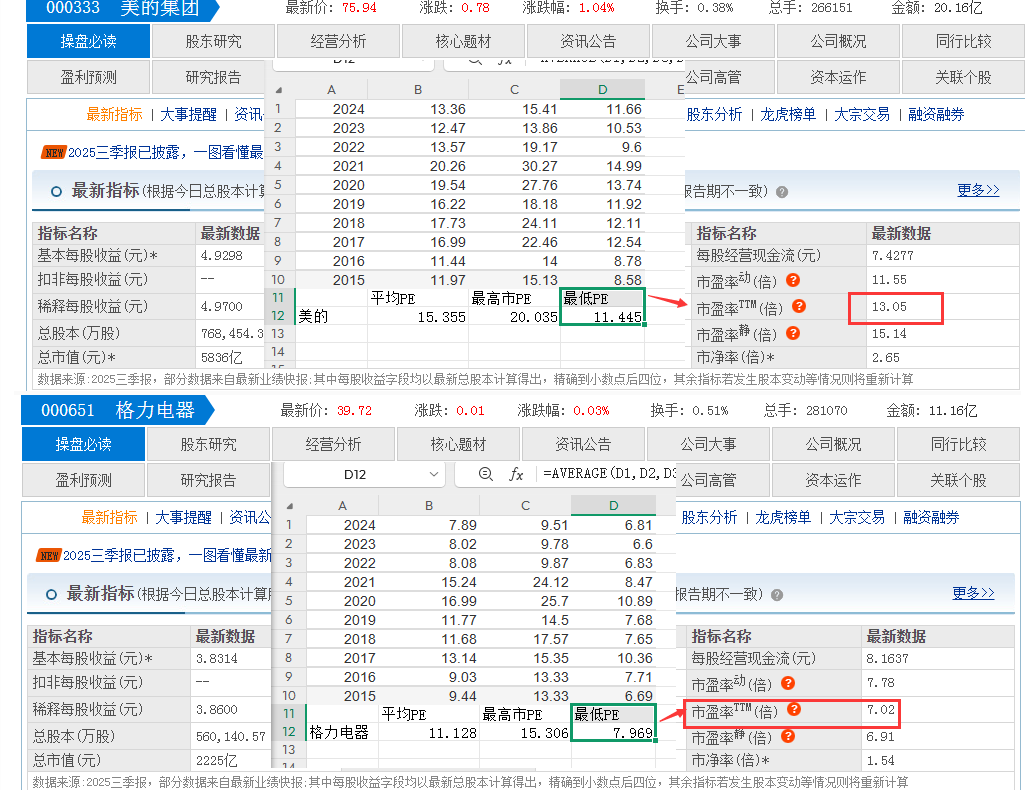The width and height of the screenshot is (1034, 790).
Task: Open 同行比较 tab on 格力电器 page
Action: (x=958, y=444)
